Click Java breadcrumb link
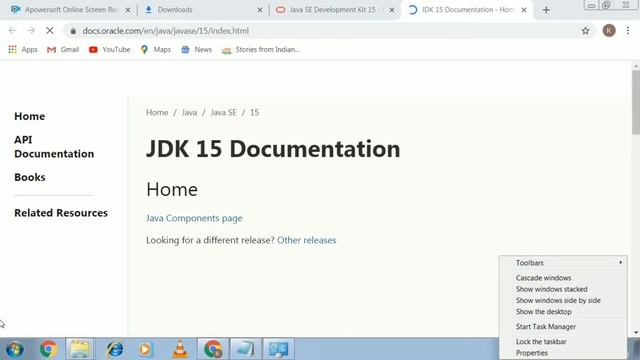Screen dimensions: 640x360 (x=189, y=113)
